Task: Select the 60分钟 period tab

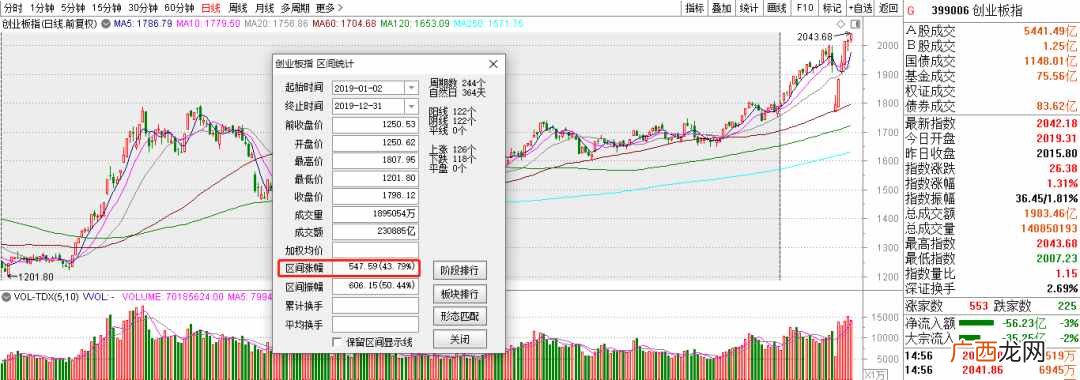Action: click(179, 8)
